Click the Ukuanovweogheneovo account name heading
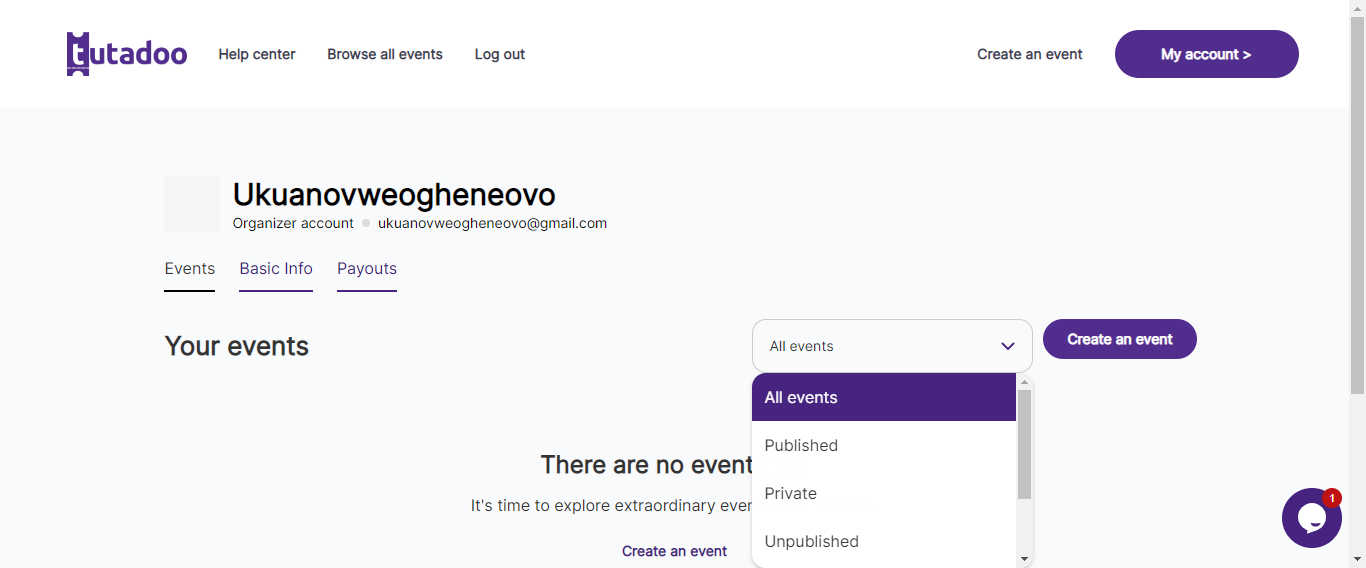 coord(394,194)
